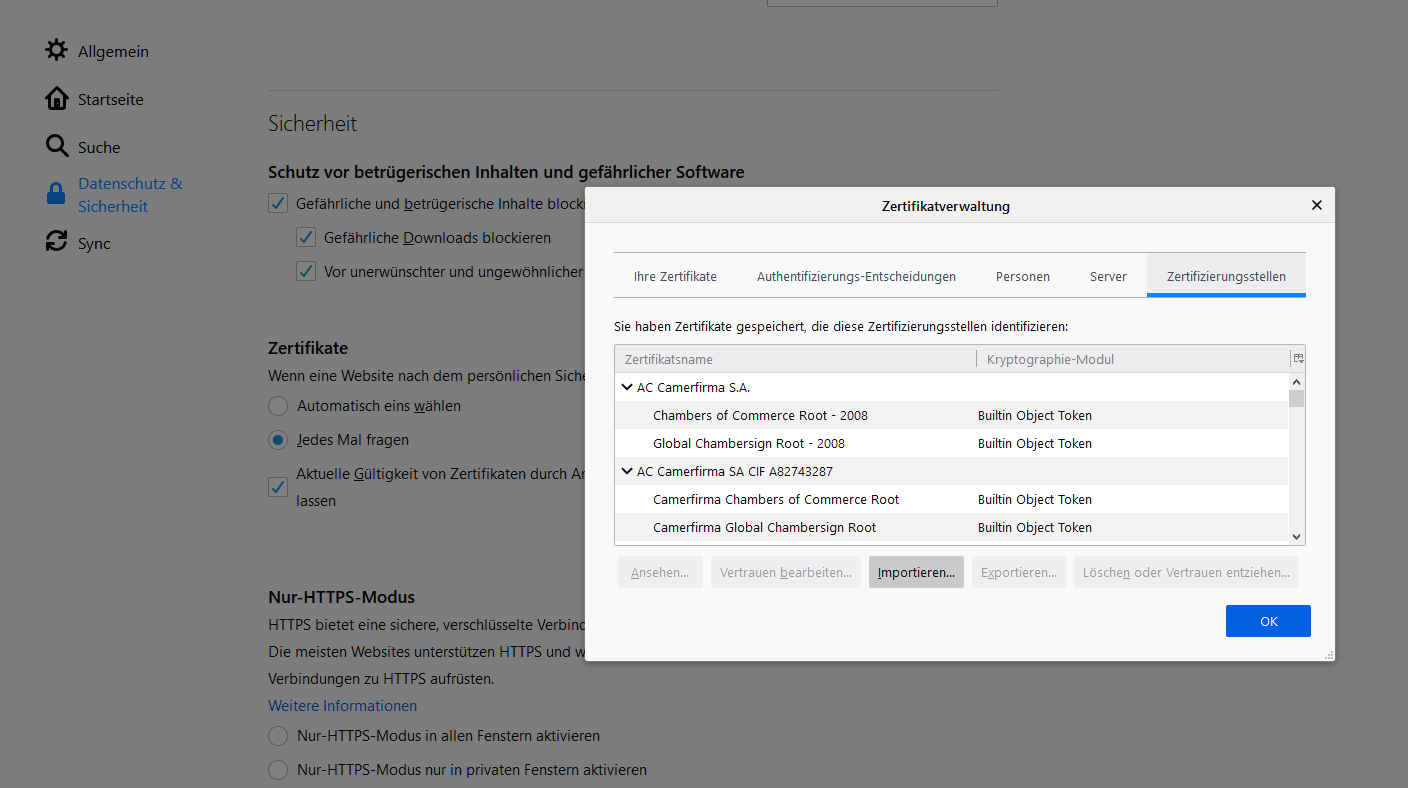Open the Server tab
Viewport: 1408px width, 788px height.
point(1108,276)
